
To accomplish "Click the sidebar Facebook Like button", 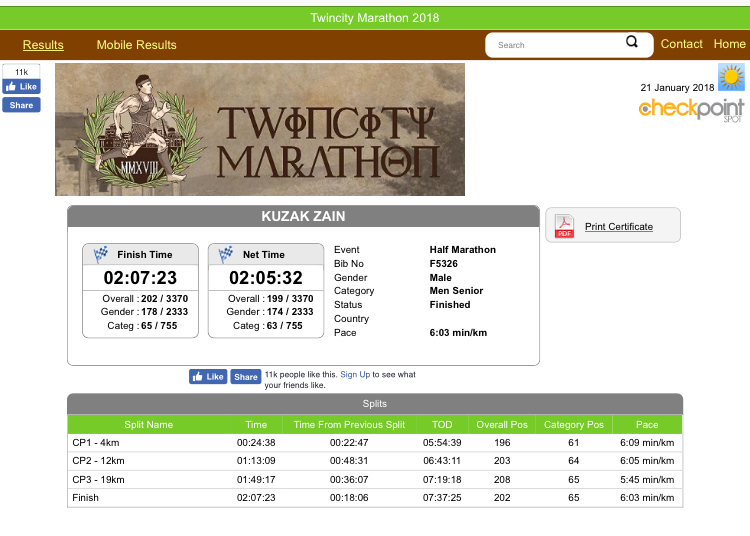I will pos(22,87).
